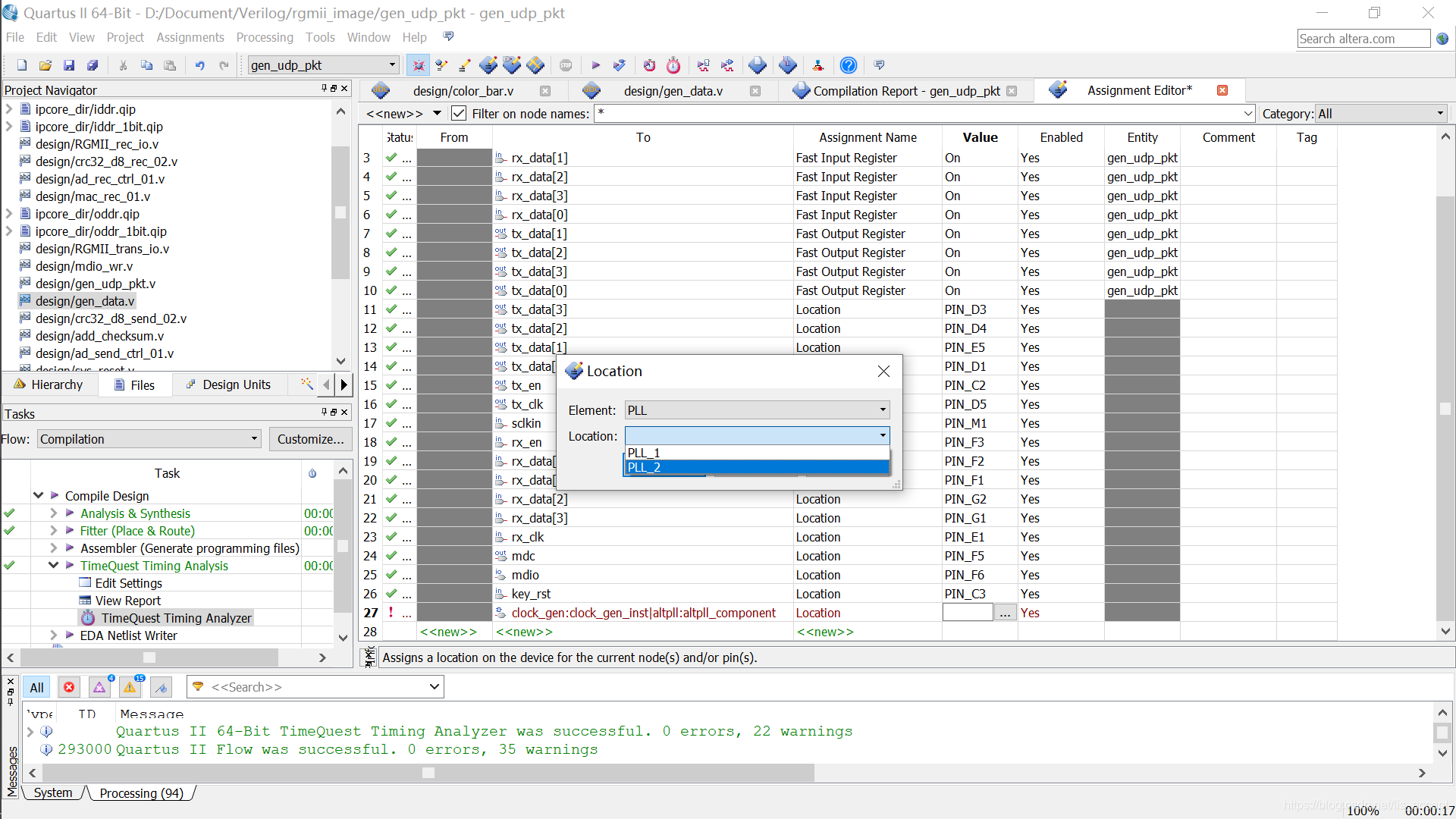The image size is (1456, 819).
Task: Switch to the design/color_bar.v tab
Action: (x=463, y=91)
